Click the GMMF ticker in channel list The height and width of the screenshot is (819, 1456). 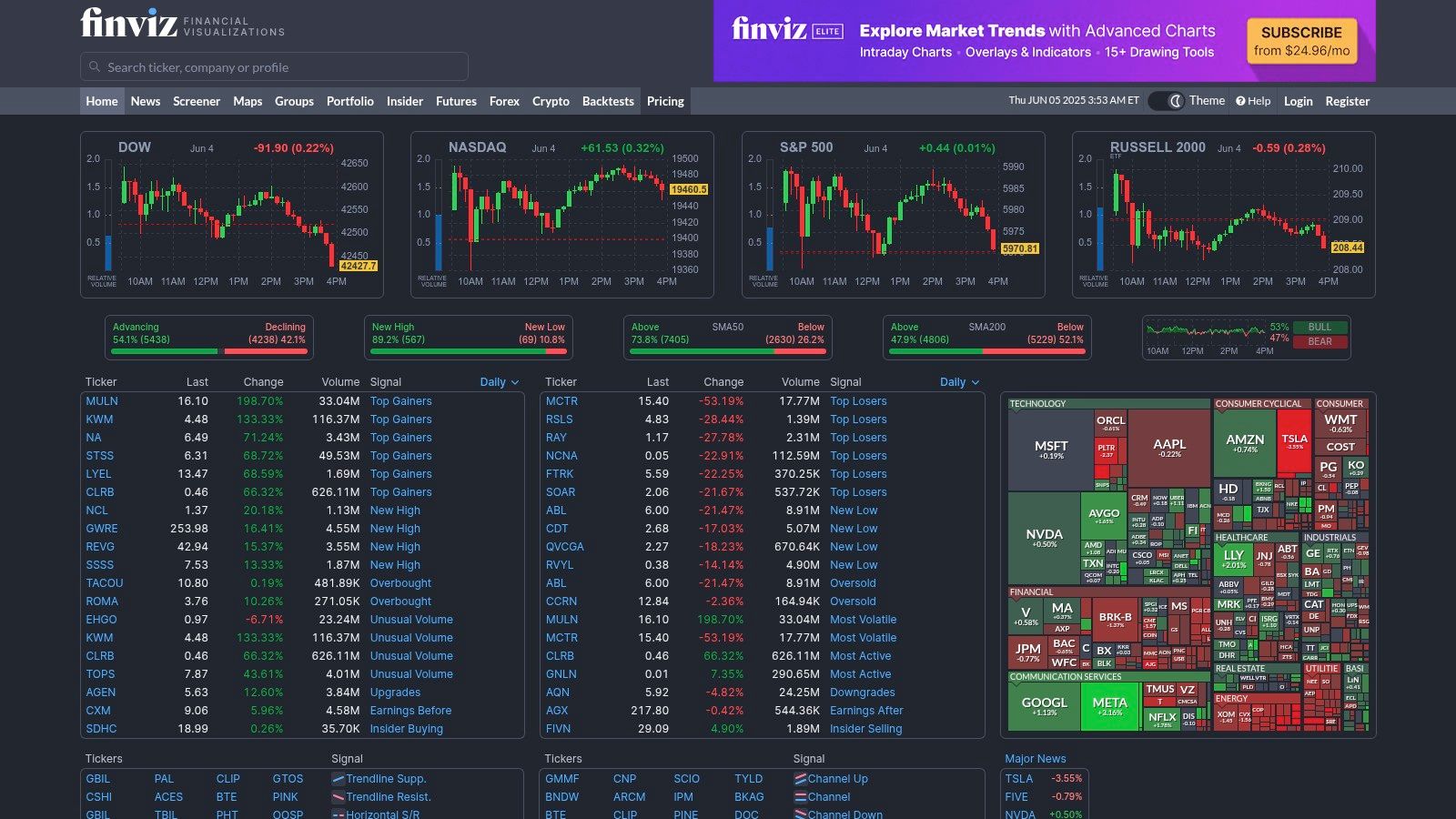(x=562, y=779)
